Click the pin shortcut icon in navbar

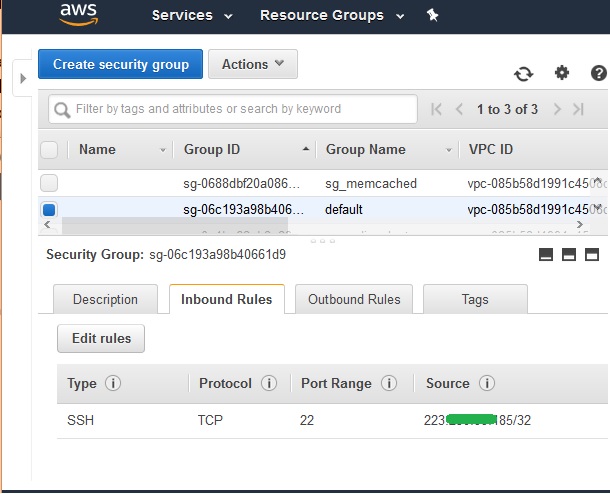pos(432,15)
